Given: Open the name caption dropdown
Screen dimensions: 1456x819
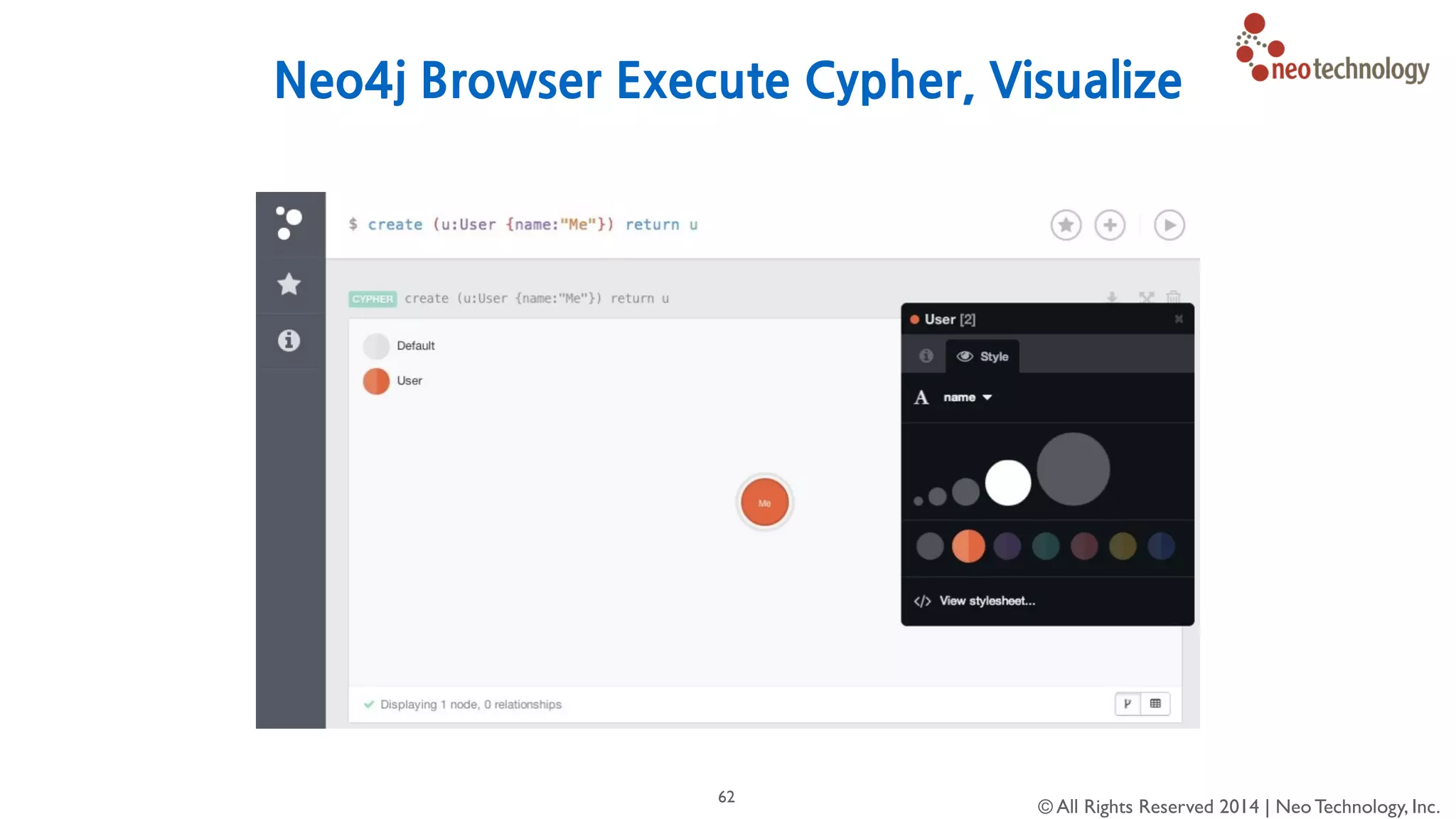Looking at the screenshot, I should click(967, 397).
